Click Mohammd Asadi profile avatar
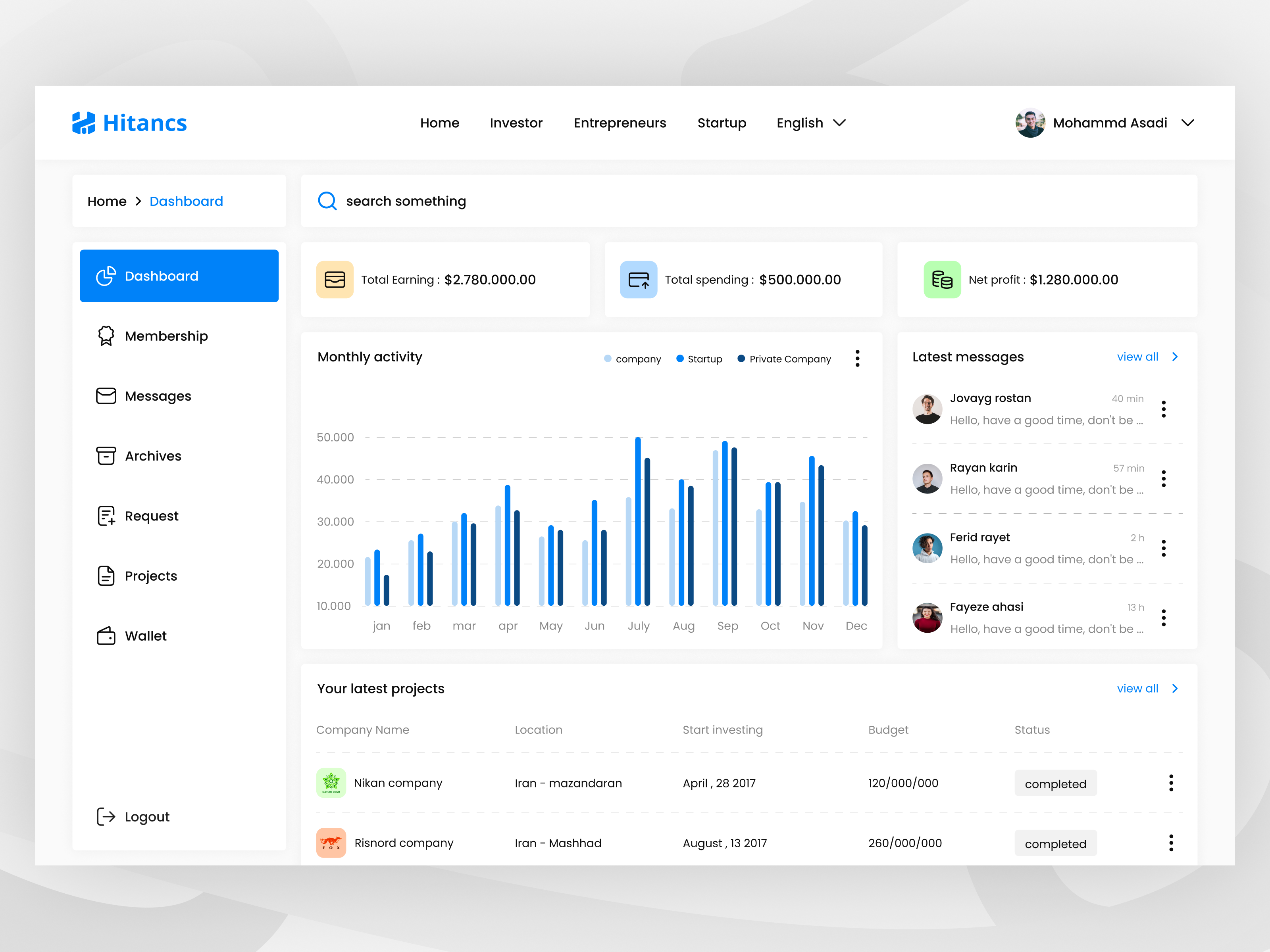Screen dimensions: 1270x952 1030,123
